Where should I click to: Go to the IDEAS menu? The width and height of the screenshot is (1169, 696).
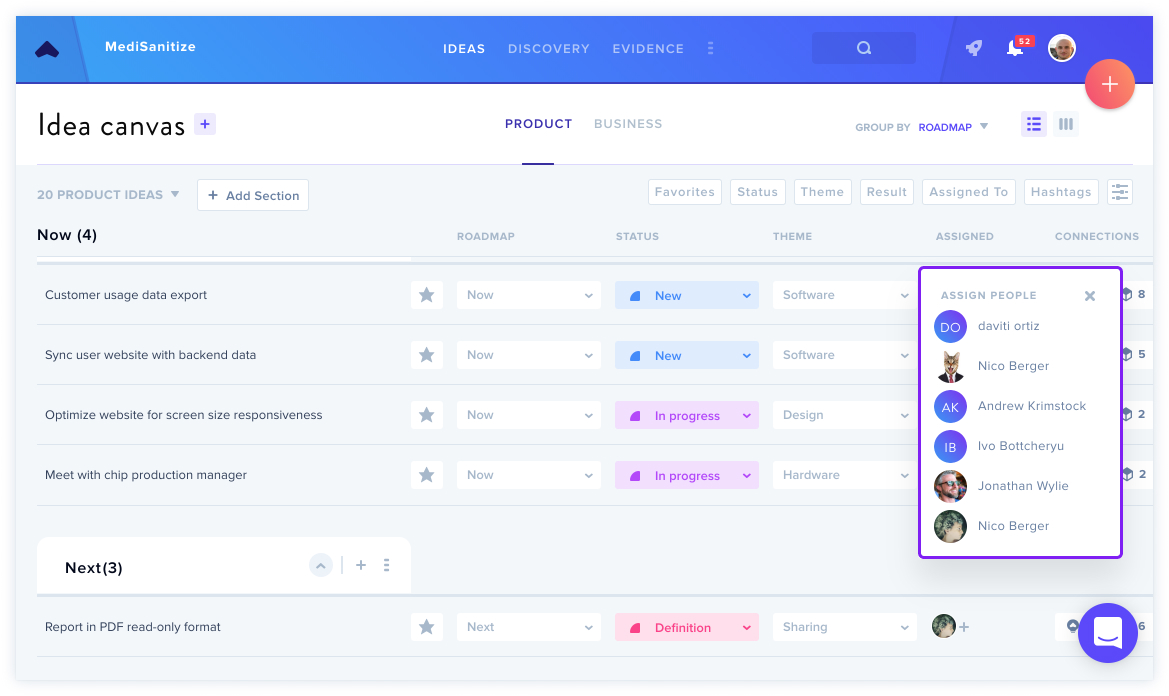tap(464, 48)
